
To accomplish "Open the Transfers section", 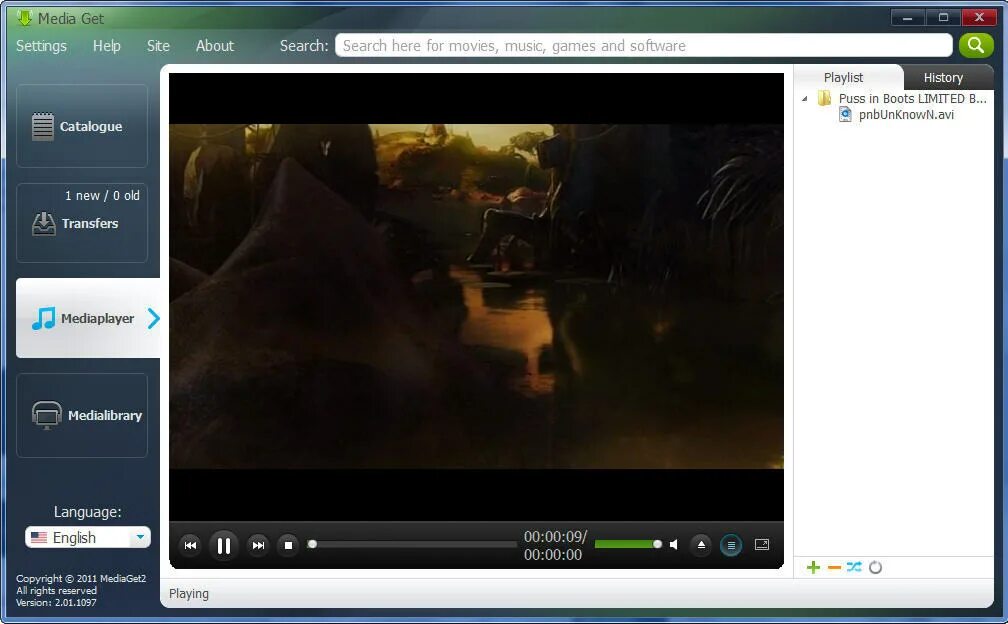I will 82,223.
